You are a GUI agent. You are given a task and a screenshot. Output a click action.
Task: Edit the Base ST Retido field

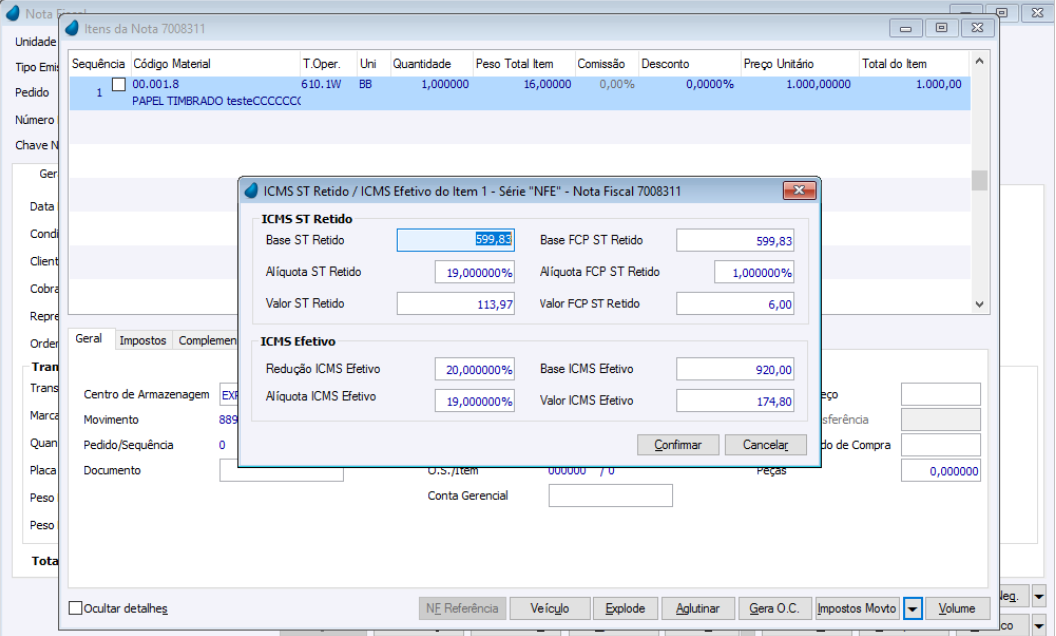point(456,240)
